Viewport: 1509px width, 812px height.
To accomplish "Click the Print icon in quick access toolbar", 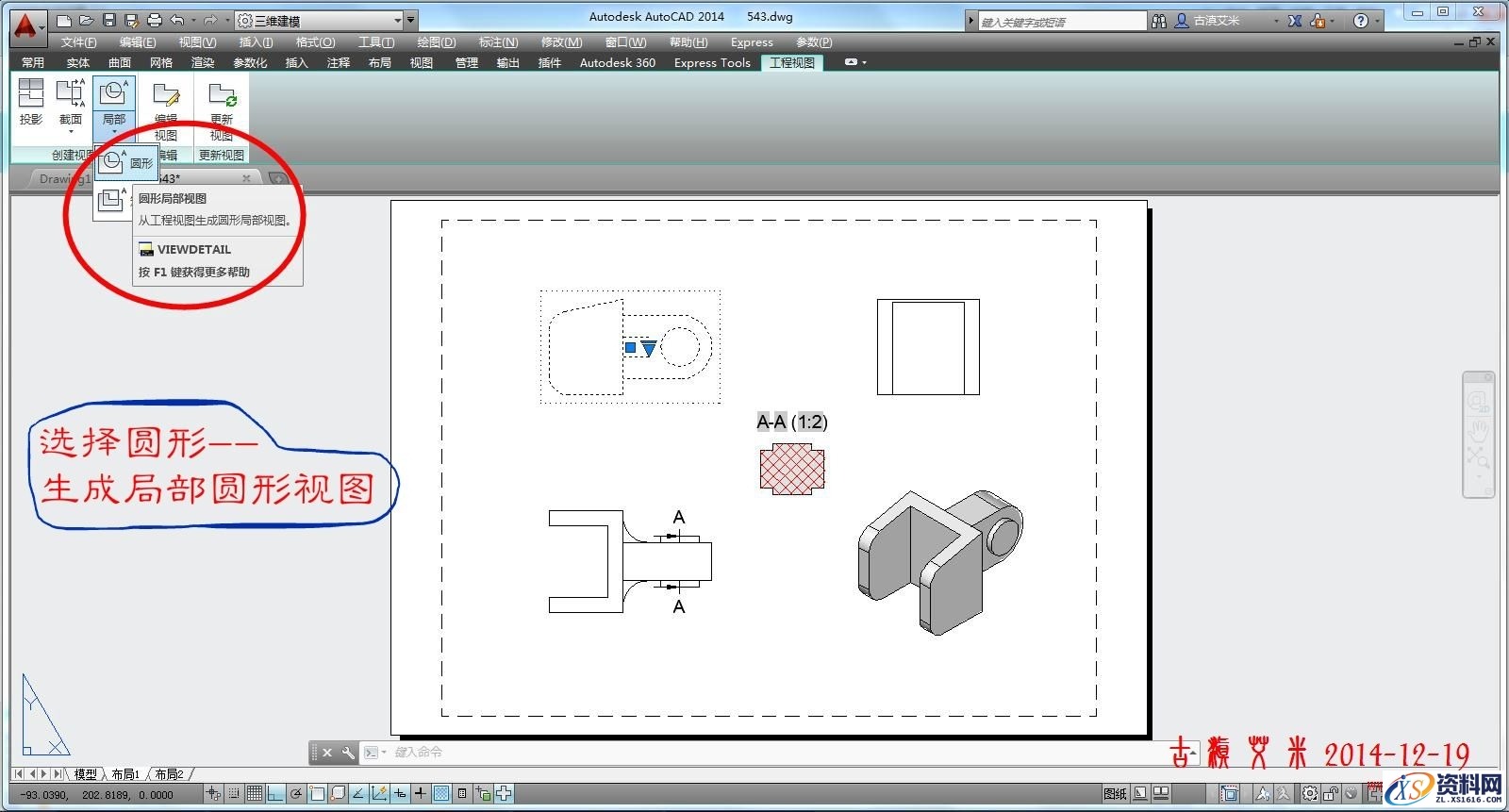I will coord(155,20).
